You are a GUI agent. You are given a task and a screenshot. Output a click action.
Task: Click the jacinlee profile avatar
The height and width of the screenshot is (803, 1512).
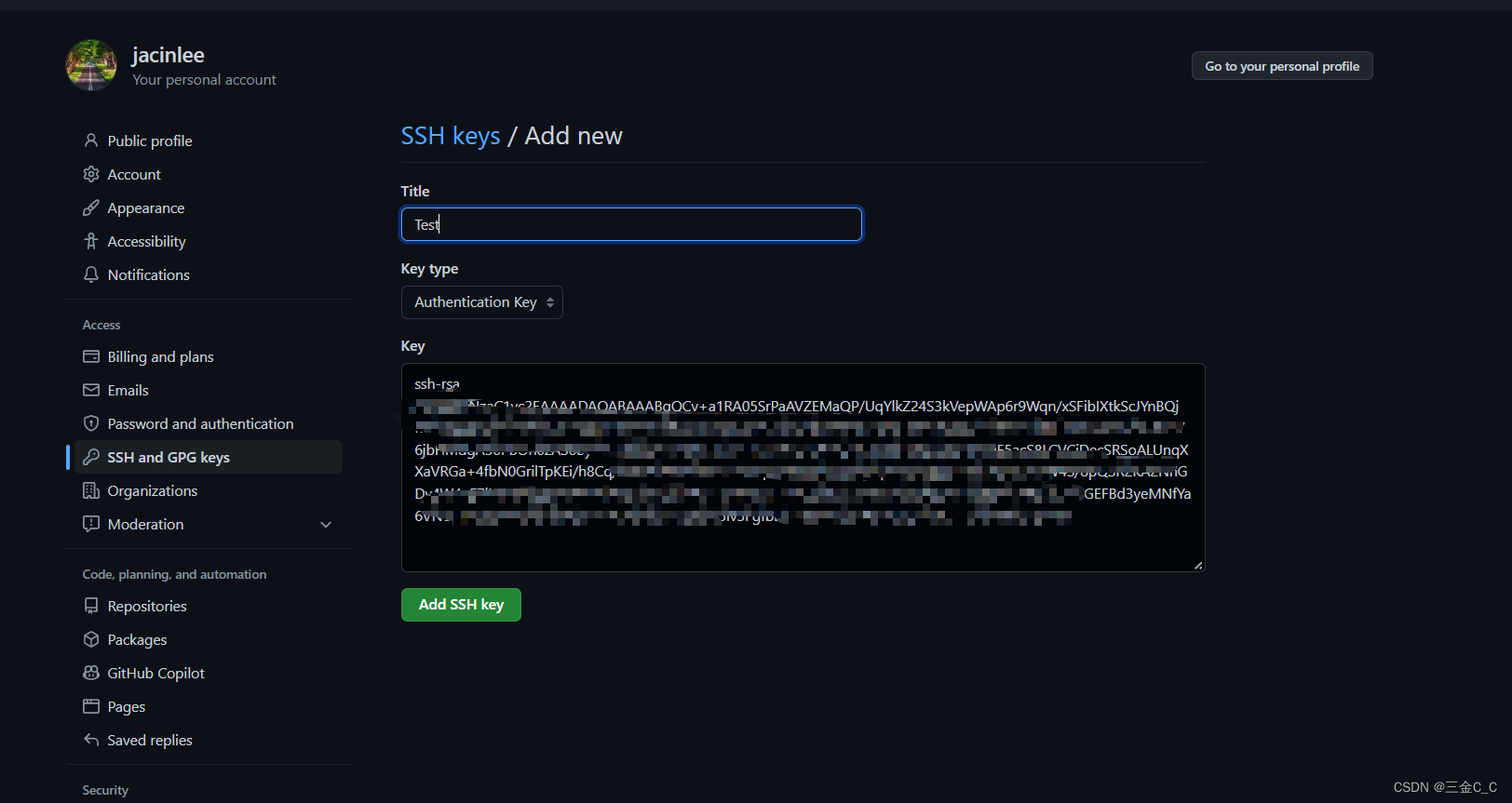click(x=91, y=65)
